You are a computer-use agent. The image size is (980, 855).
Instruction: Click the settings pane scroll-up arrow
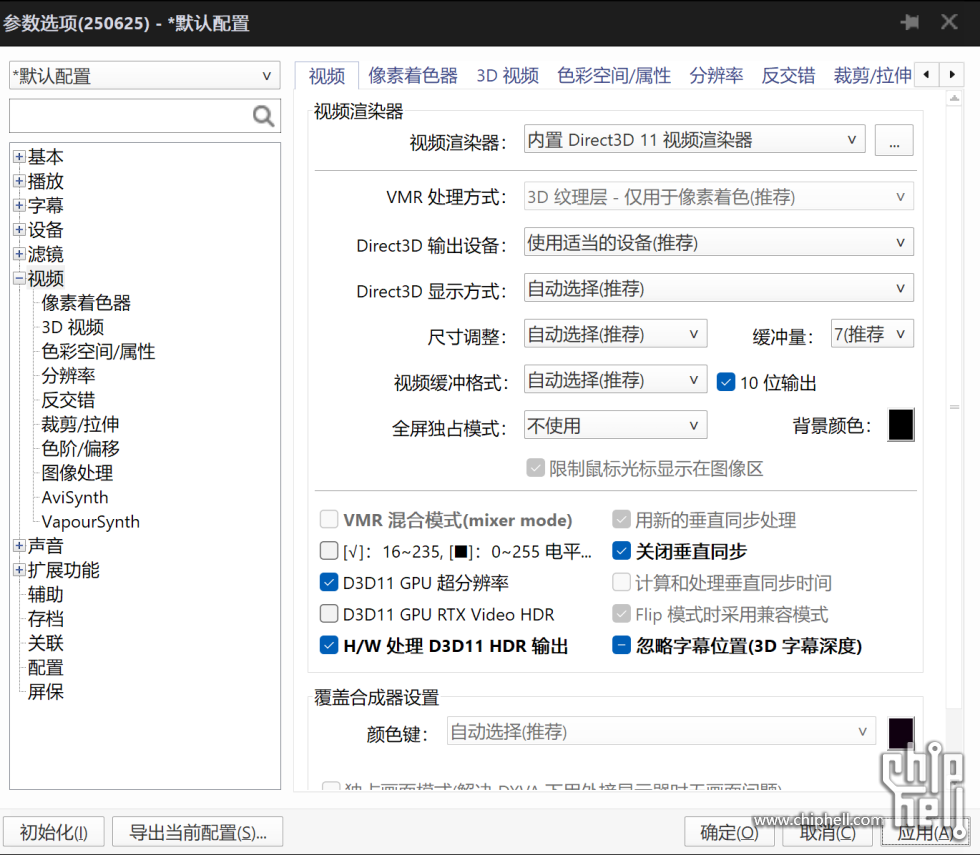click(954, 99)
